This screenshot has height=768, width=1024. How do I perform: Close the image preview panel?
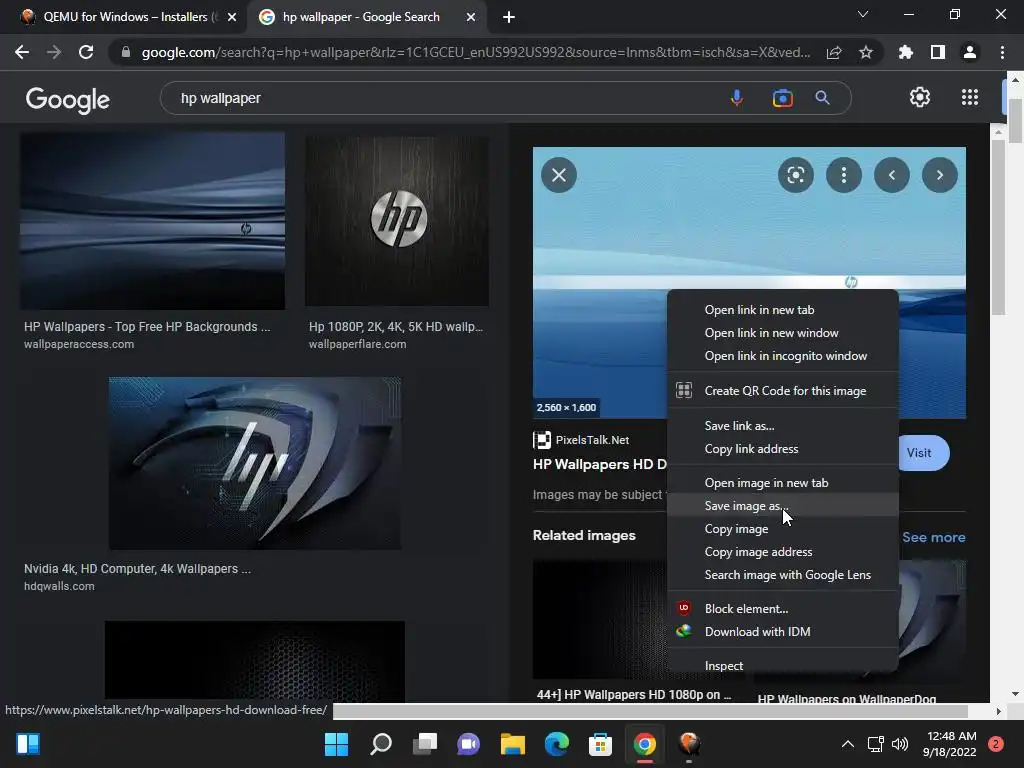coord(559,175)
